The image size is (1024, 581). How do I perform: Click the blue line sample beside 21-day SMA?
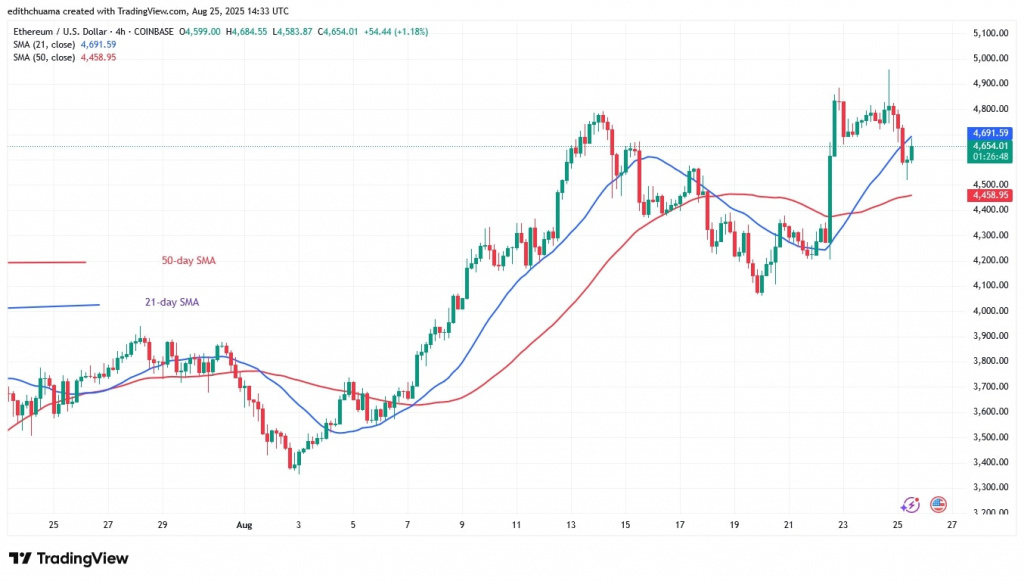(x=52, y=306)
